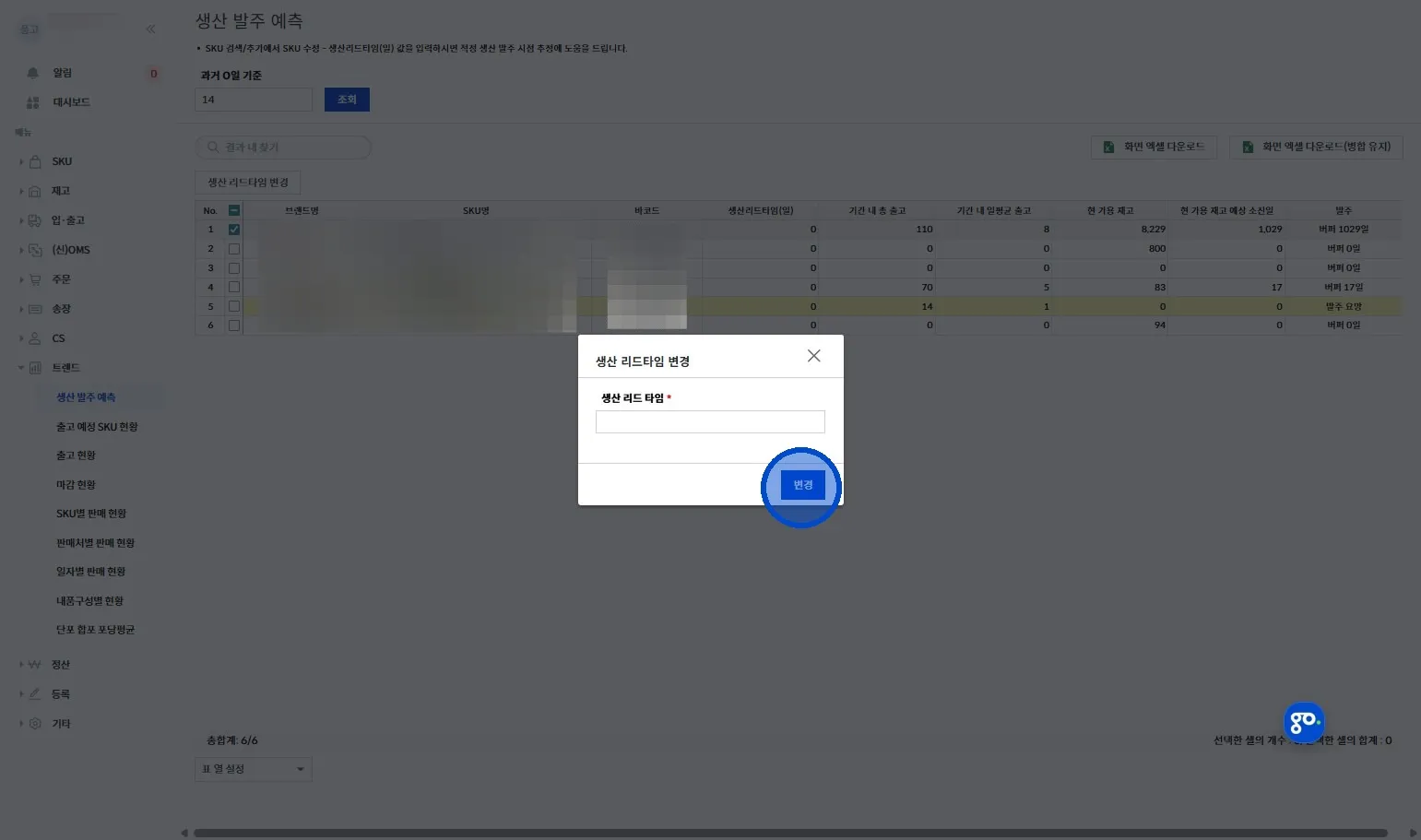Viewport: 1421px width, 840px height.
Task: Open 출고 예정 SKU 현황 menu item
Action: tap(97, 427)
